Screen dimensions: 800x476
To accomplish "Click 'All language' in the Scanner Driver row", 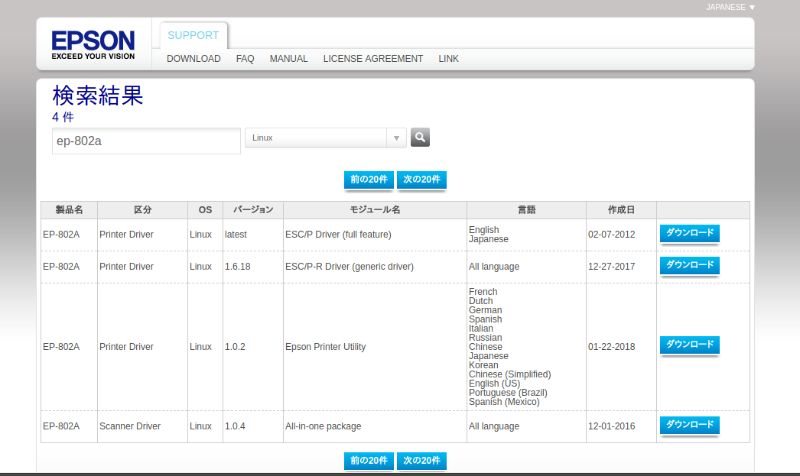I will (494, 427).
